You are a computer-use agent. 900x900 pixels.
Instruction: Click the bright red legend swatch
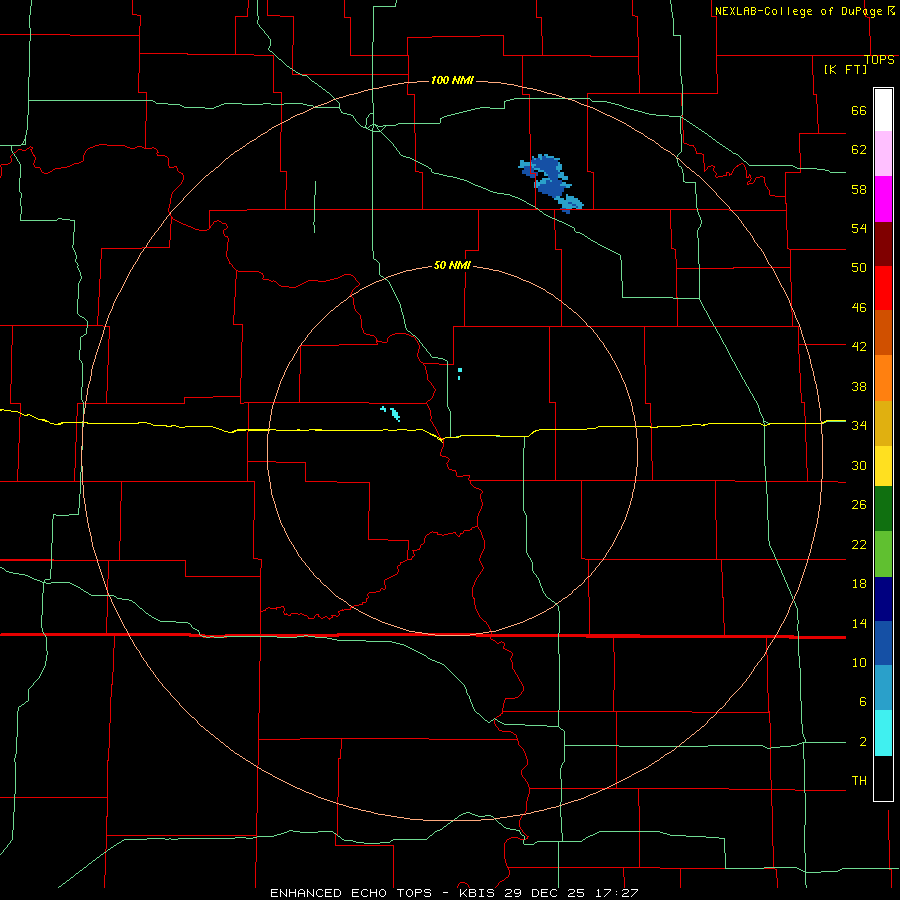[x=883, y=289]
